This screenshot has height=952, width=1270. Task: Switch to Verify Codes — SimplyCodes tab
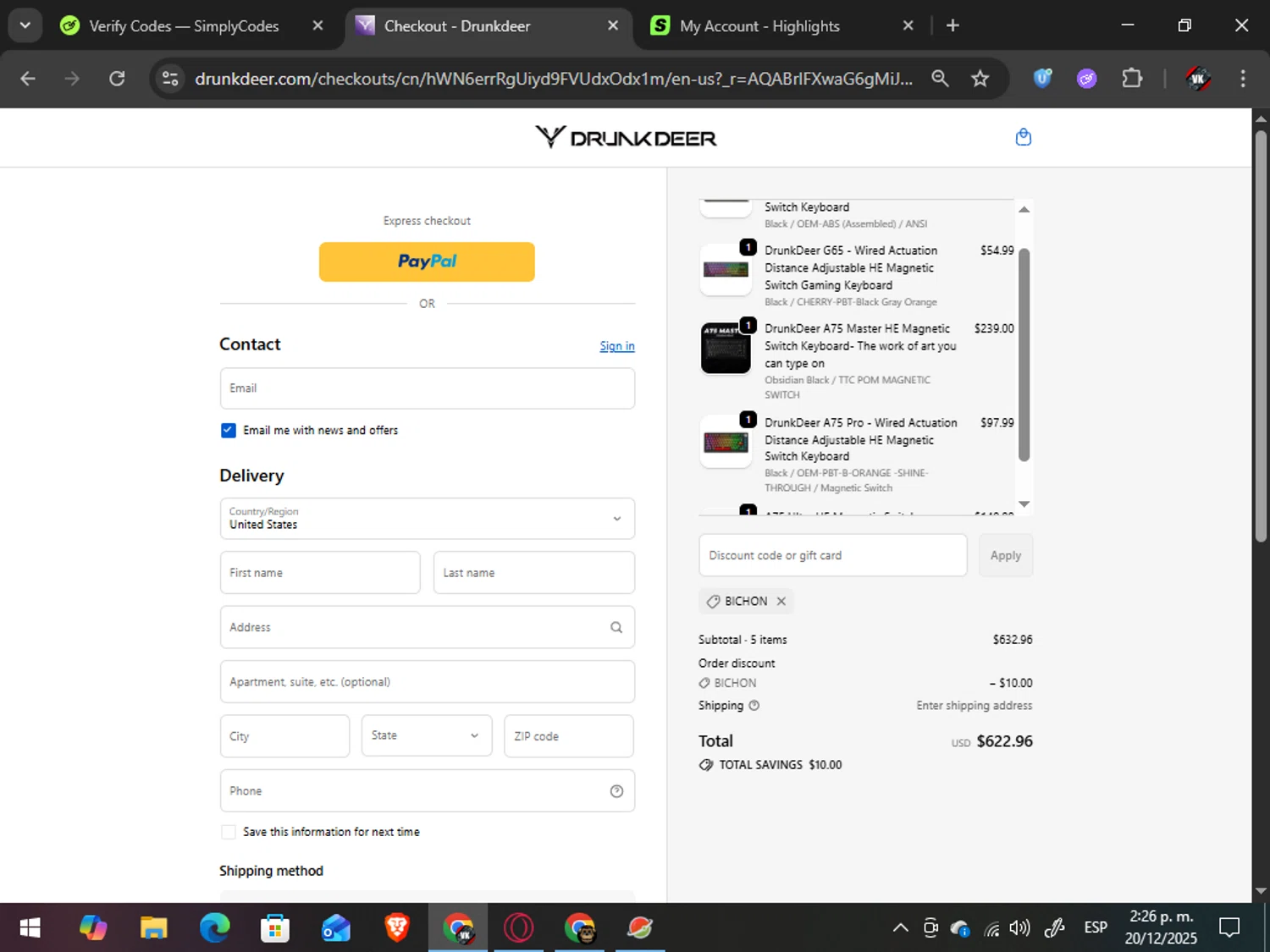pos(184,26)
